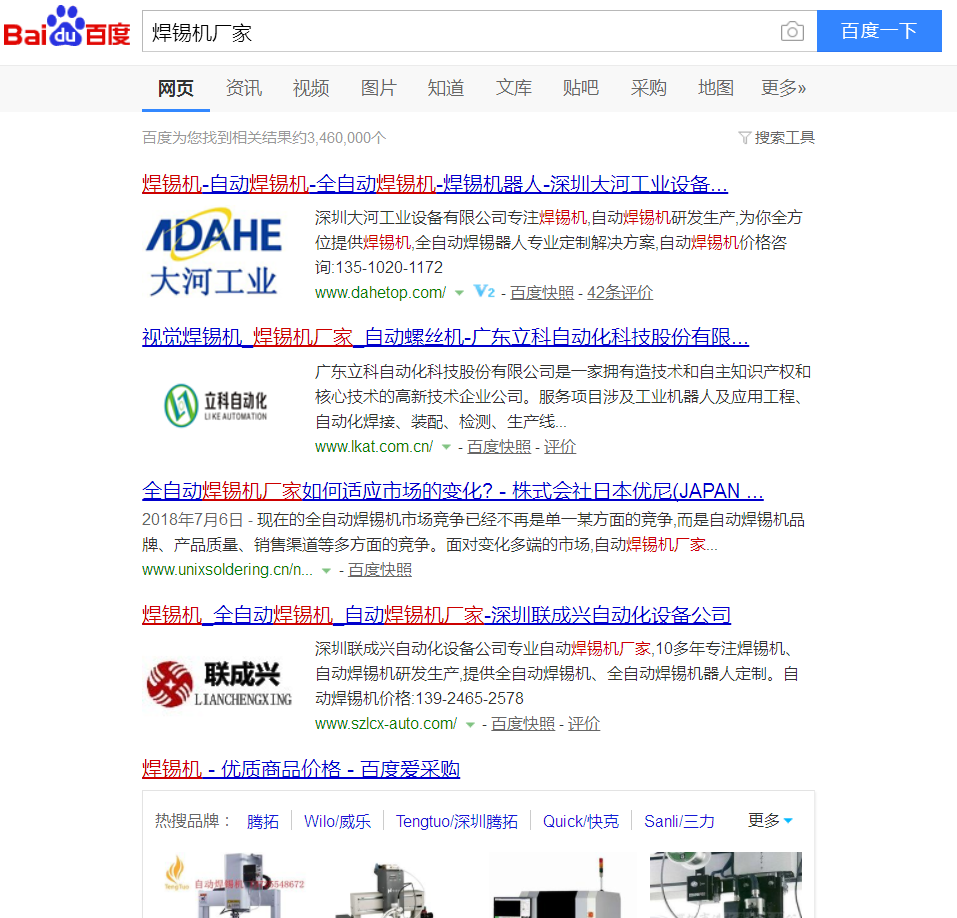Select hot brand Wilo/威乐
Viewport: 957px width, 918px height.
338,822
